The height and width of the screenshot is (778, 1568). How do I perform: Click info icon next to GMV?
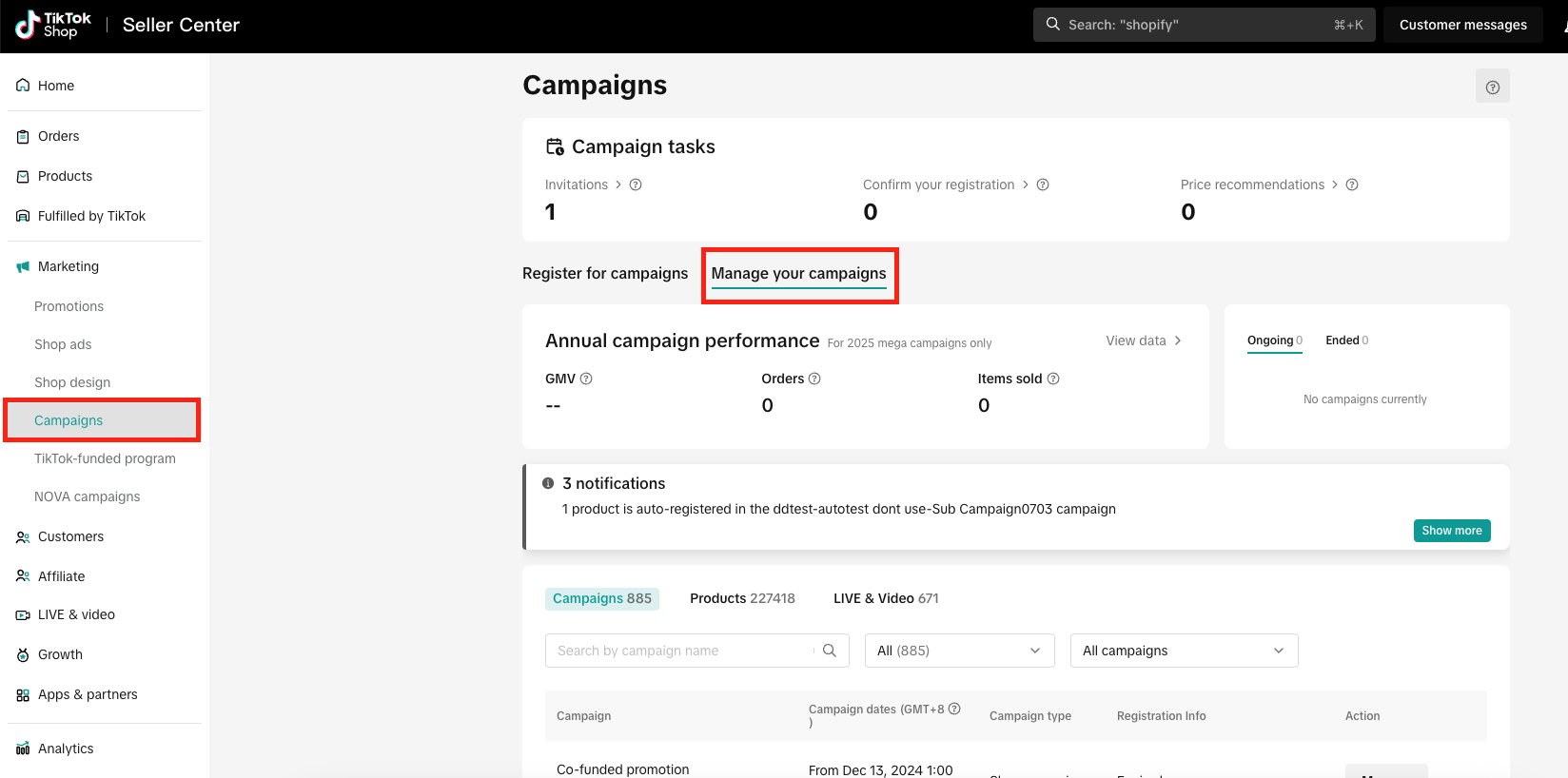[586, 379]
